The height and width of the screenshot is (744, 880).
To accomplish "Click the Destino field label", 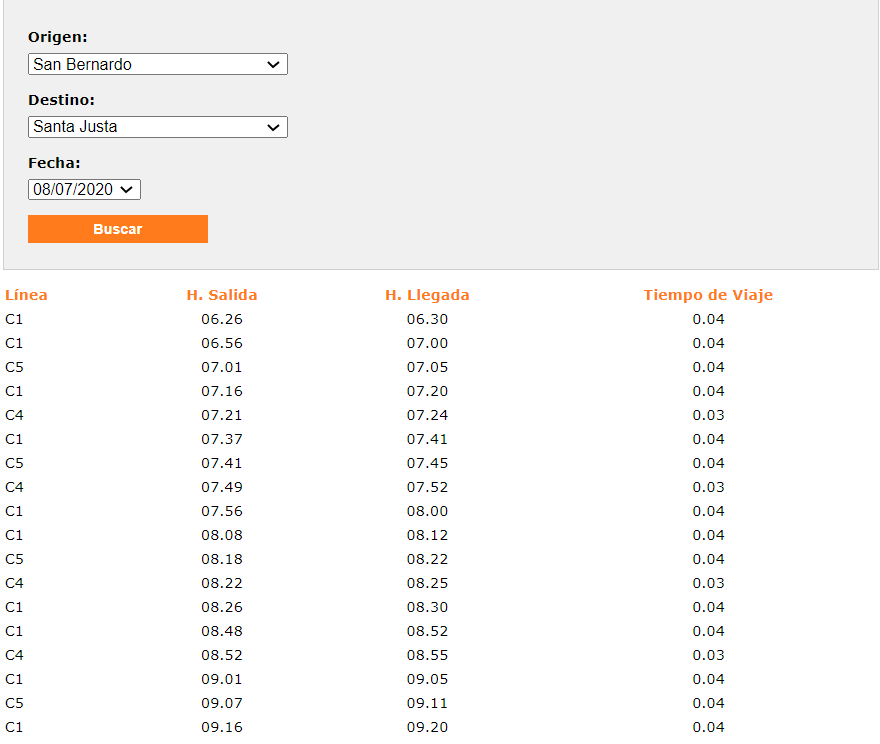I will (61, 100).
